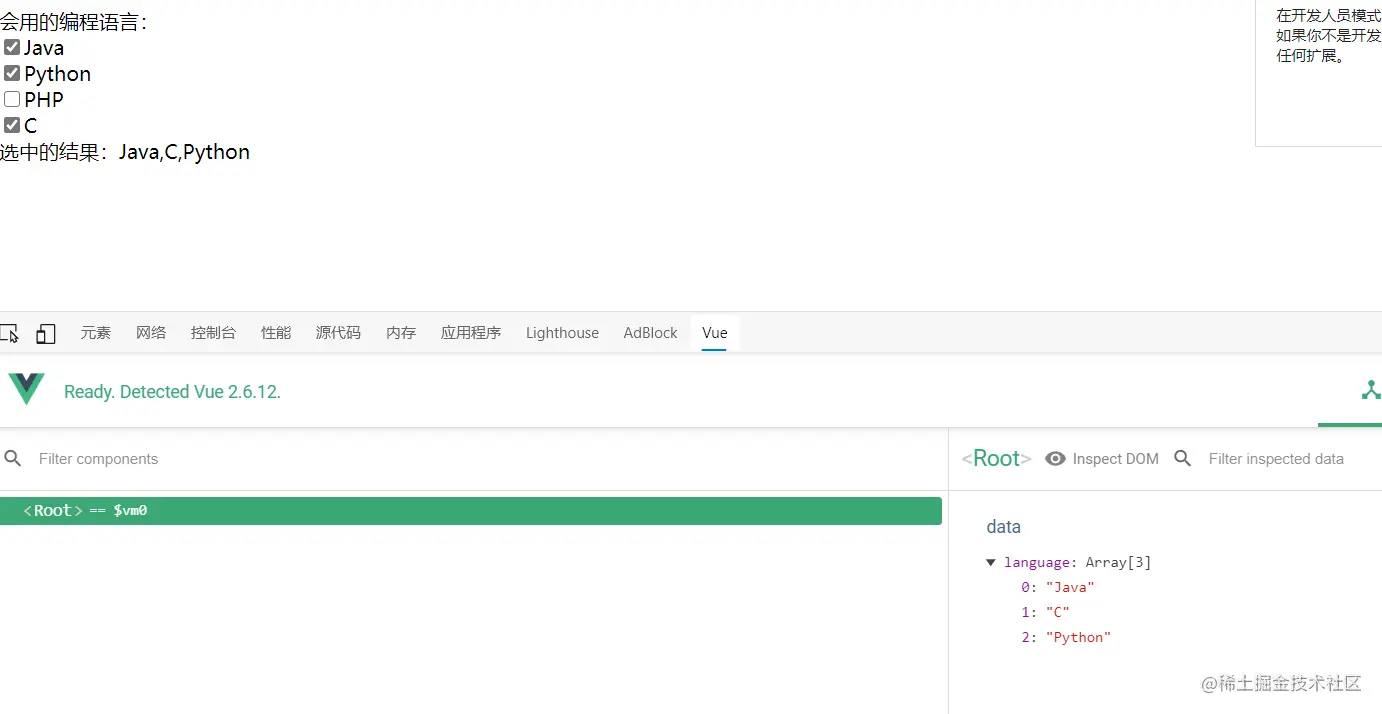Click the Inspect DOM eye icon

[1055, 459]
